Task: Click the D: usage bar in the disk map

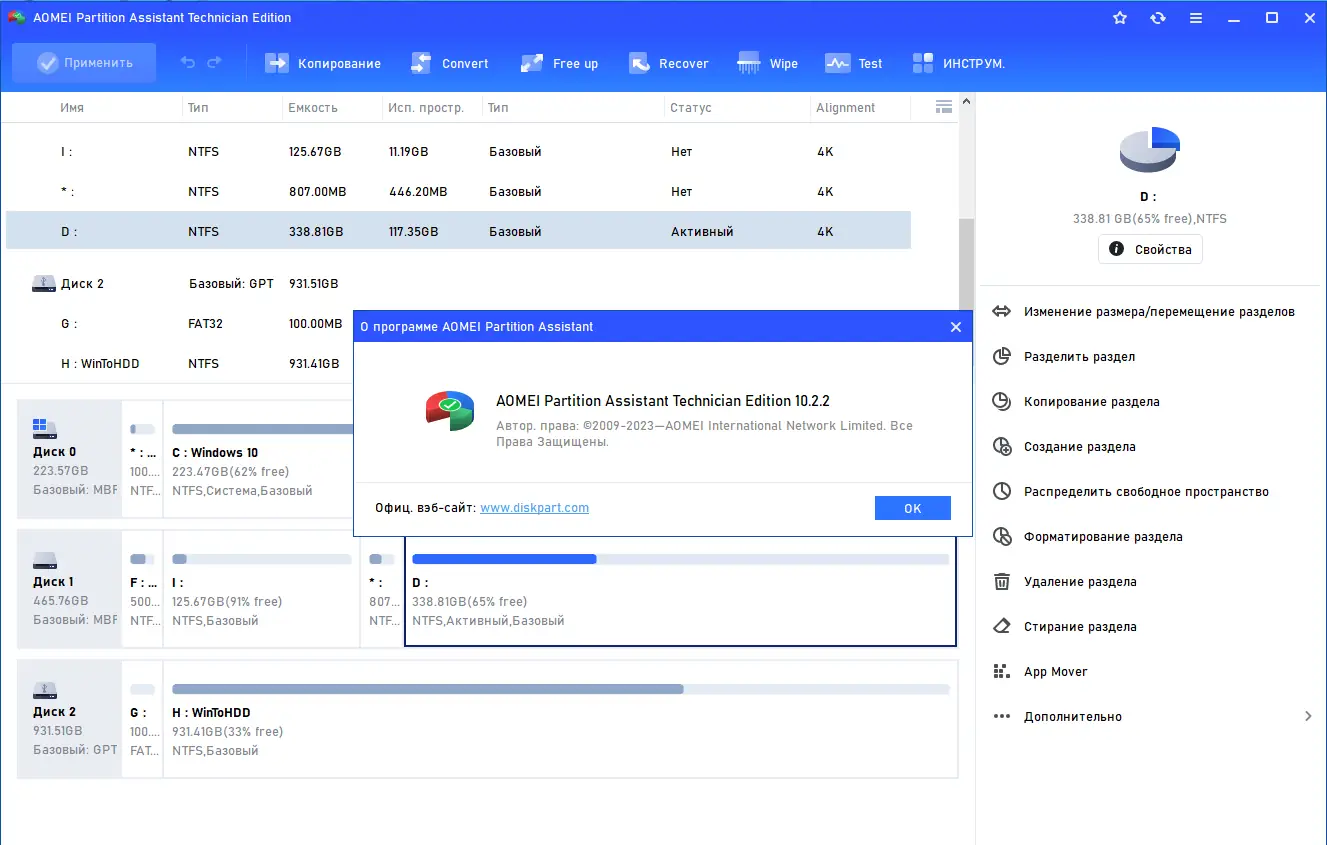Action: [x=680, y=559]
